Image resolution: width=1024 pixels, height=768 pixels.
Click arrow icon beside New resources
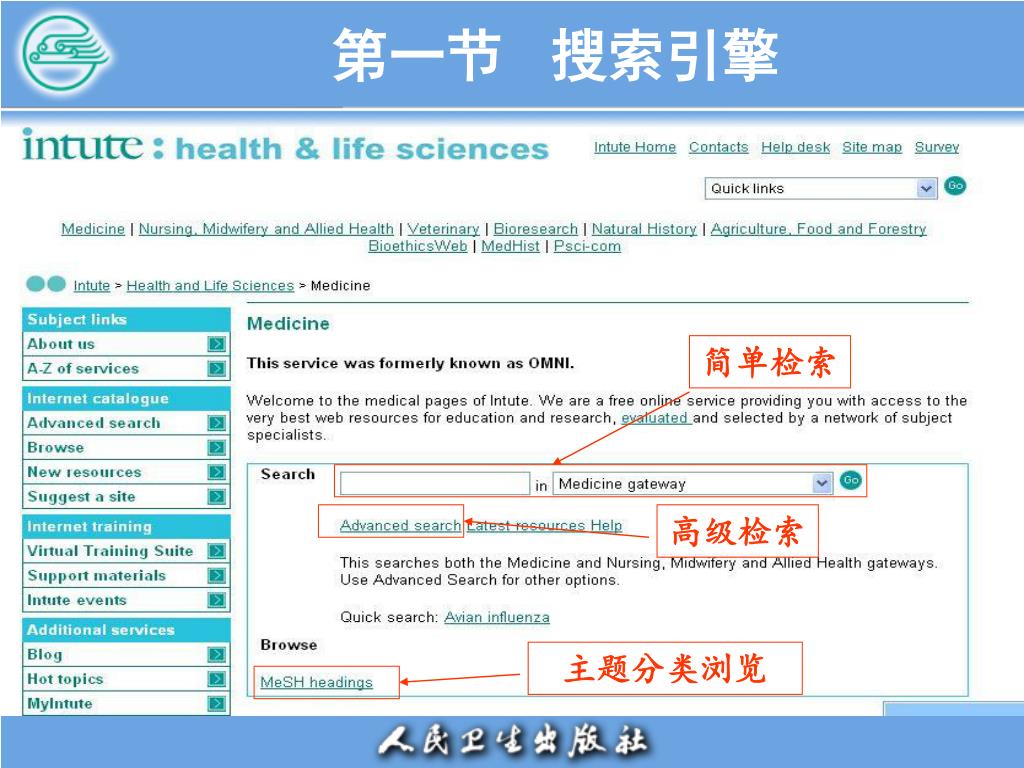(217, 472)
